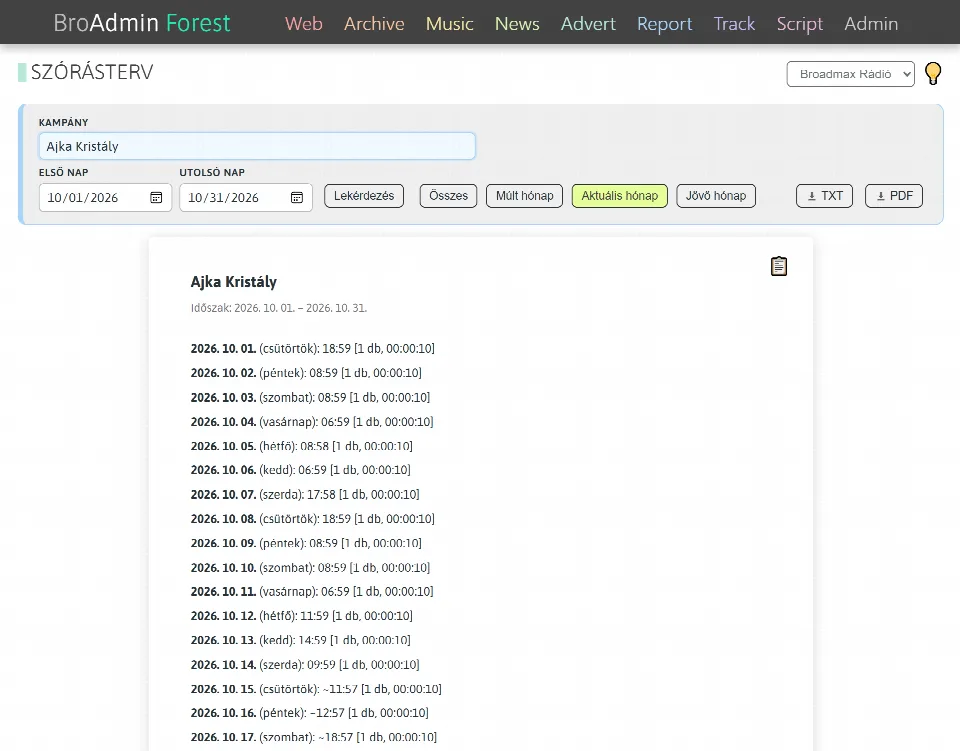Screen dimensions: 960x751
Task: Select the 2026. 10. 12. hétfő row
Action: point(302,616)
